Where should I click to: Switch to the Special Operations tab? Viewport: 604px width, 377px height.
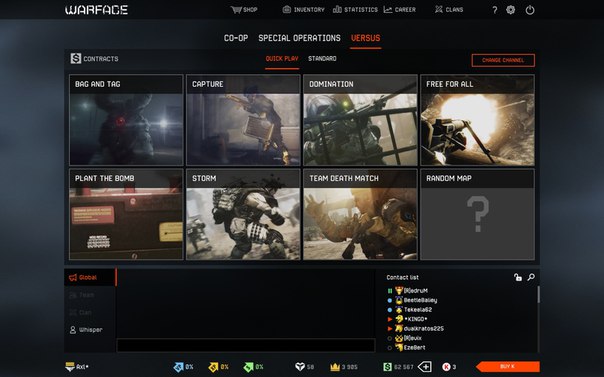click(299, 38)
